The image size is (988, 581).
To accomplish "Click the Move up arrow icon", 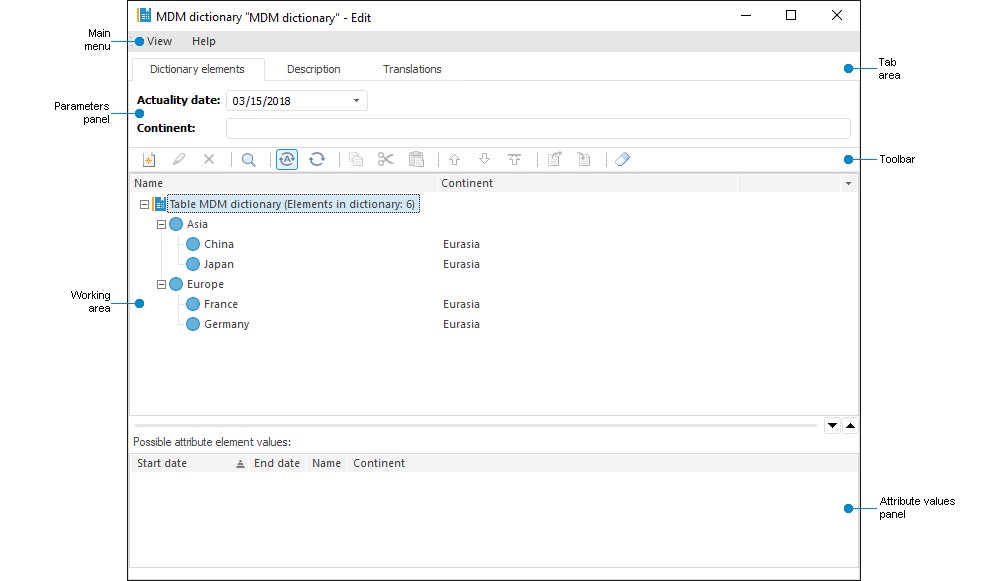I will click(x=454, y=159).
